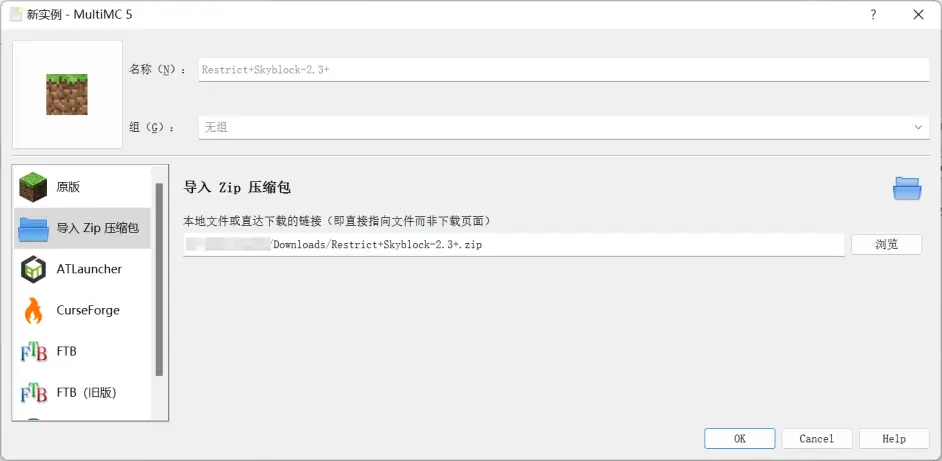The height and width of the screenshot is (461, 942).
Task: Expand the 无组 dropdown arrow
Action: tap(918, 127)
